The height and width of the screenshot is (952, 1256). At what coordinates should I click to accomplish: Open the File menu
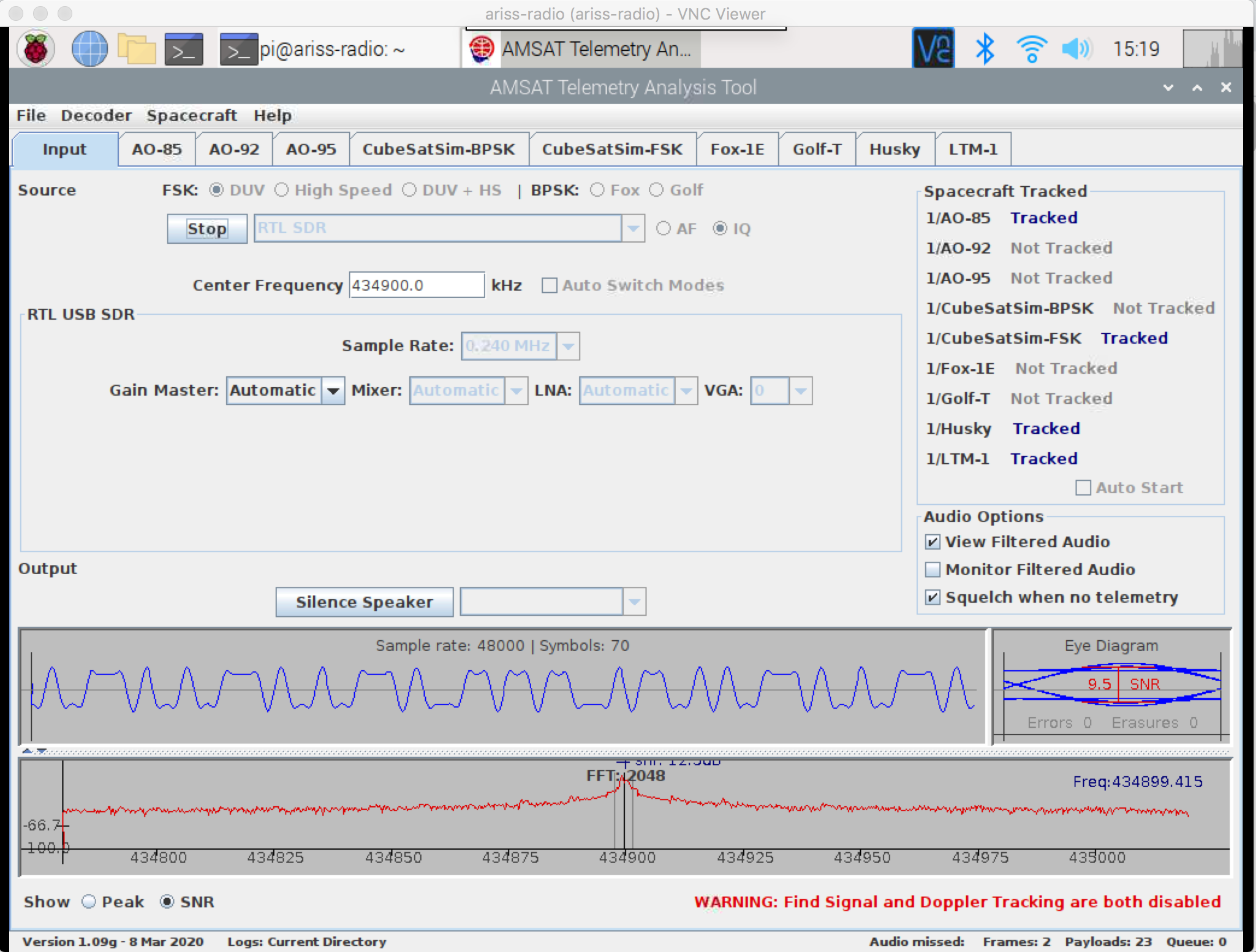tap(31, 115)
